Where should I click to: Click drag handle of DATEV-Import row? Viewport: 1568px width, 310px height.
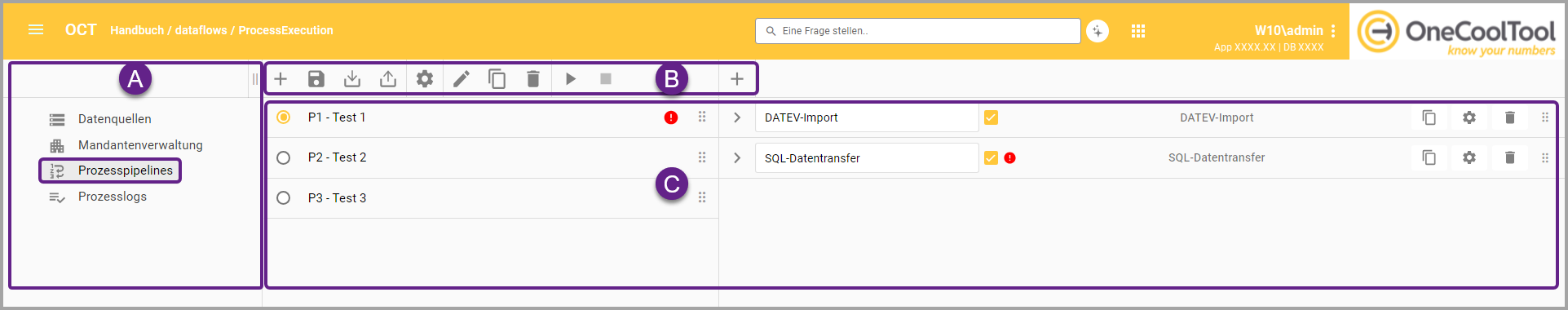[1545, 117]
